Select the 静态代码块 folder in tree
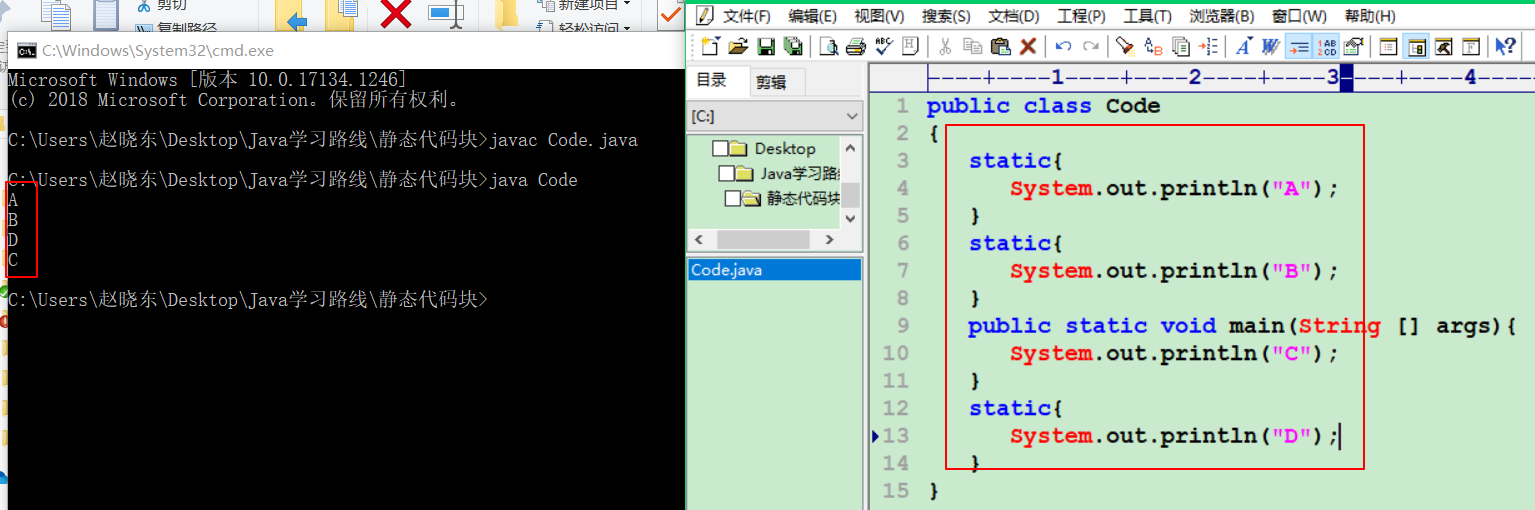This screenshot has width=1535, height=510. click(x=804, y=198)
